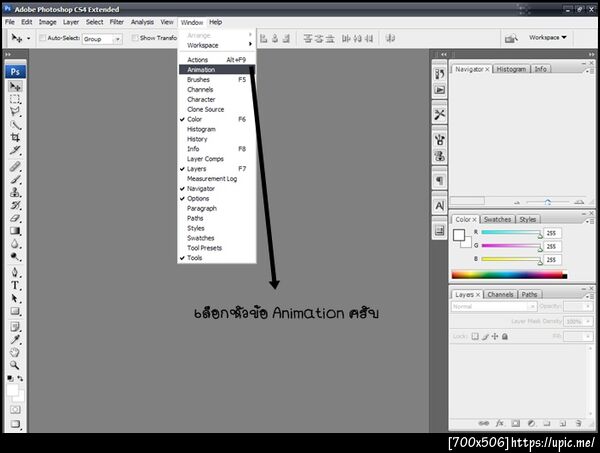
Task: Select the Notes tool
Action: point(15,327)
